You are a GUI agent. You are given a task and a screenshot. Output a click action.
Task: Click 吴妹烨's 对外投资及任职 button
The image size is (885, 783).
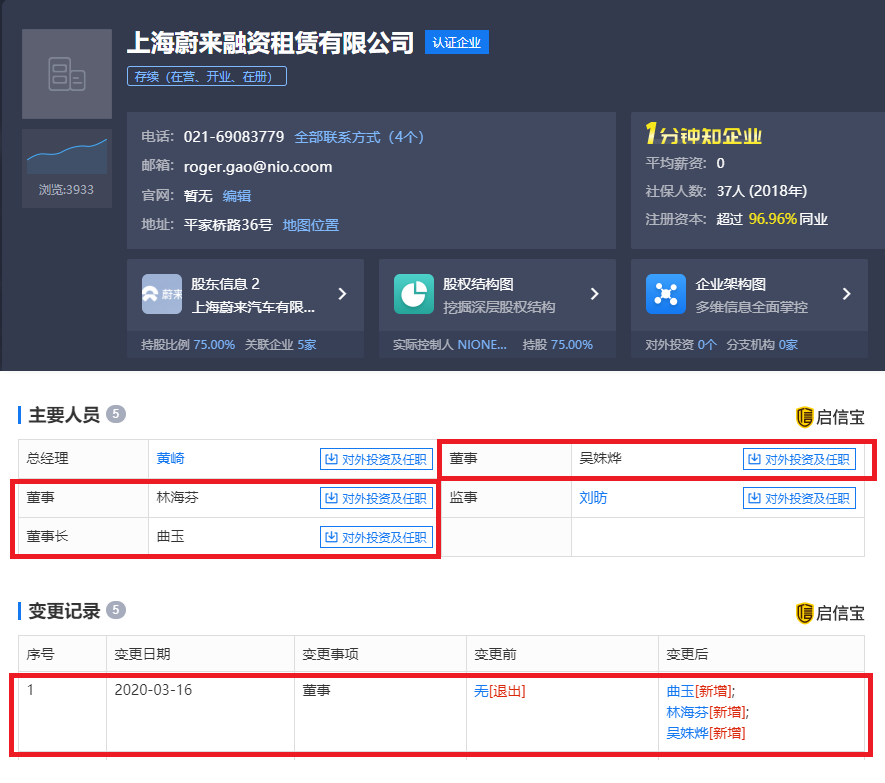point(799,458)
